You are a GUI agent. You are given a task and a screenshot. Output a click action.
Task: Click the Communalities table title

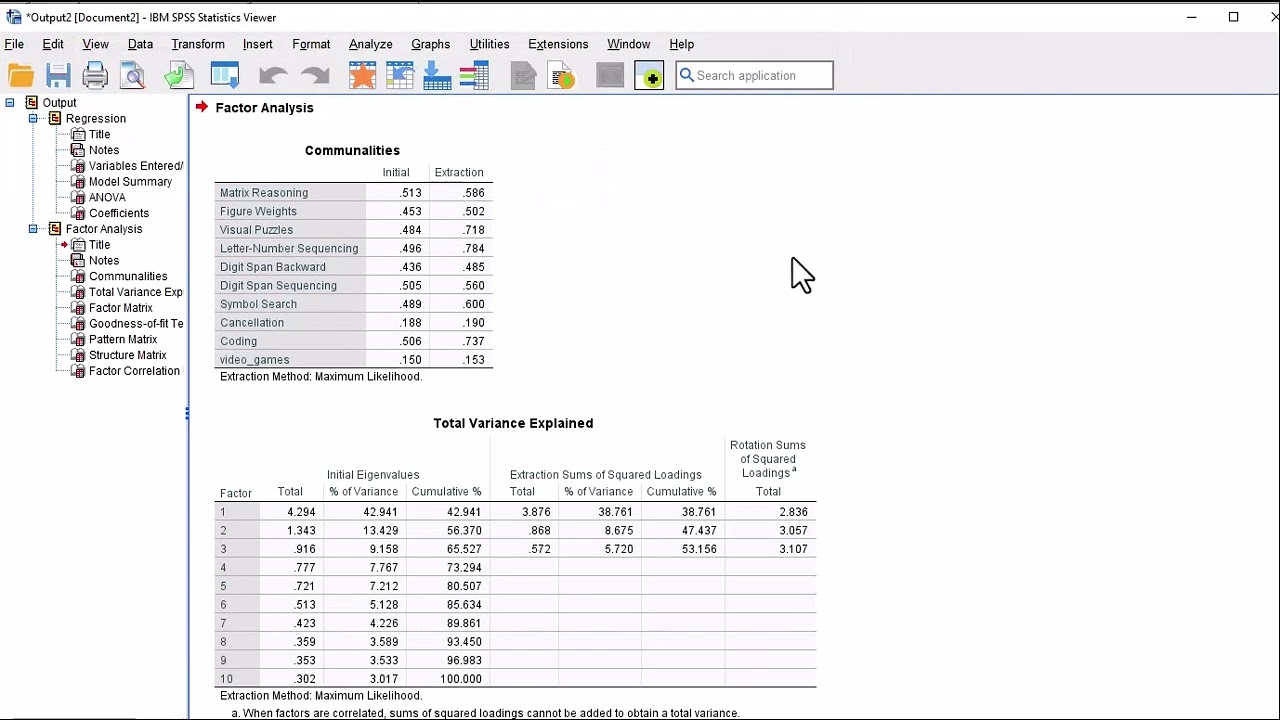(352, 150)
